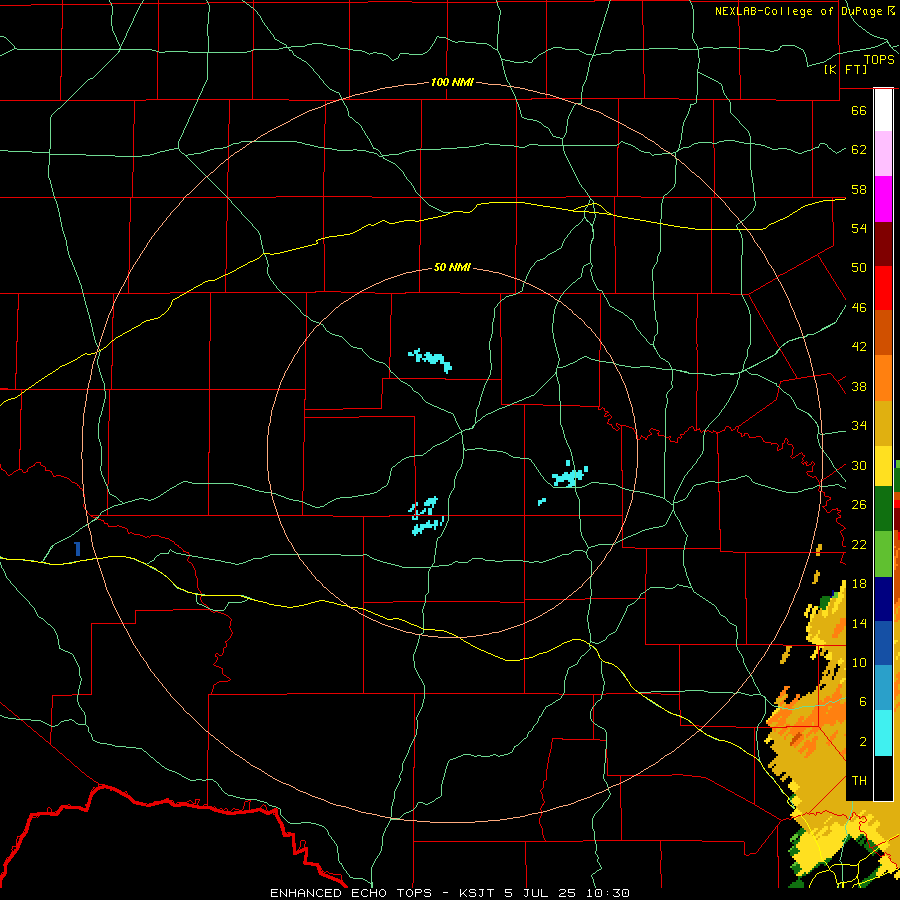The width and height of the screenshot is (900, 900).
Task: Click the 14 value on the legend
Action: pyautogui.click(x=859, y=623)
